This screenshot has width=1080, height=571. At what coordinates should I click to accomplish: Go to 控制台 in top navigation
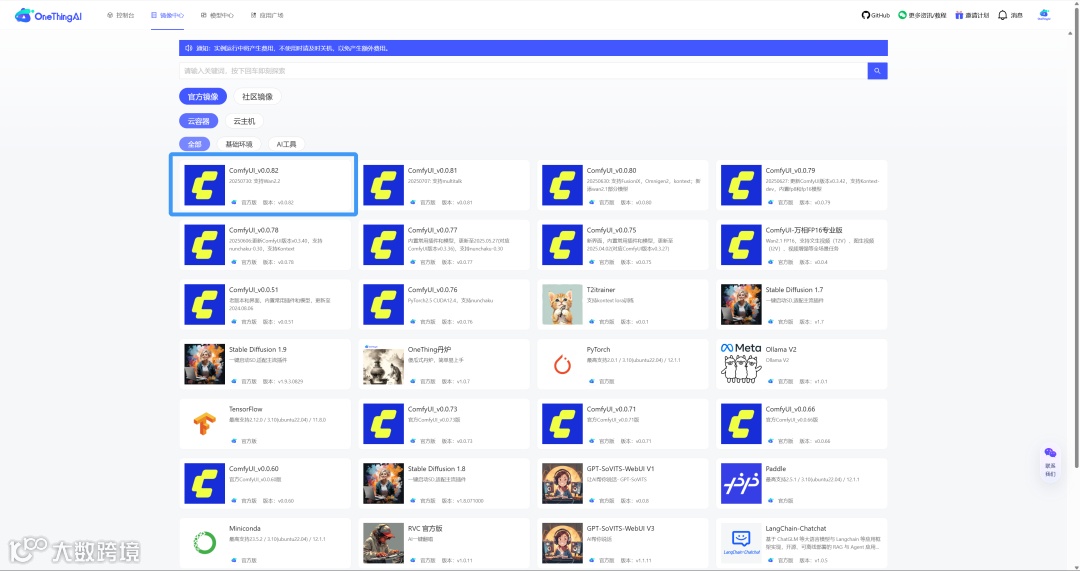point(121,15)
